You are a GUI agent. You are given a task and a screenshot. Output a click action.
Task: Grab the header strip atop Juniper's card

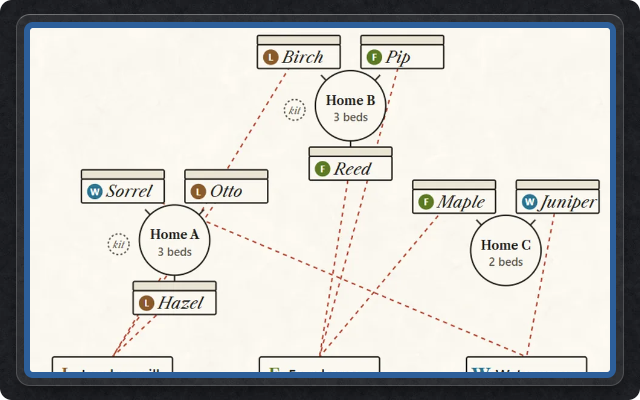tap(558, 184)
